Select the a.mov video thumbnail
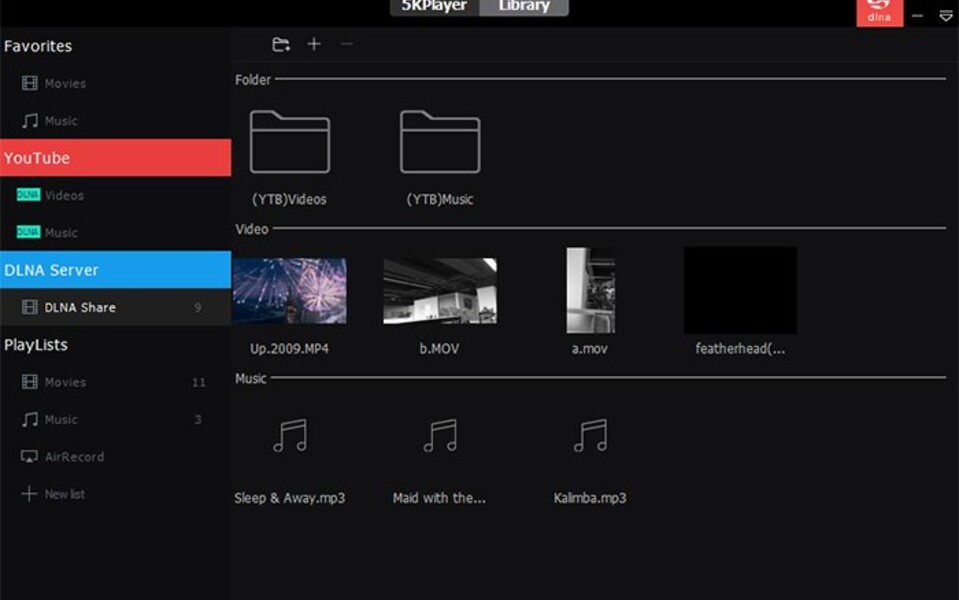Screen dimensions: 959x600 (591, 291)
